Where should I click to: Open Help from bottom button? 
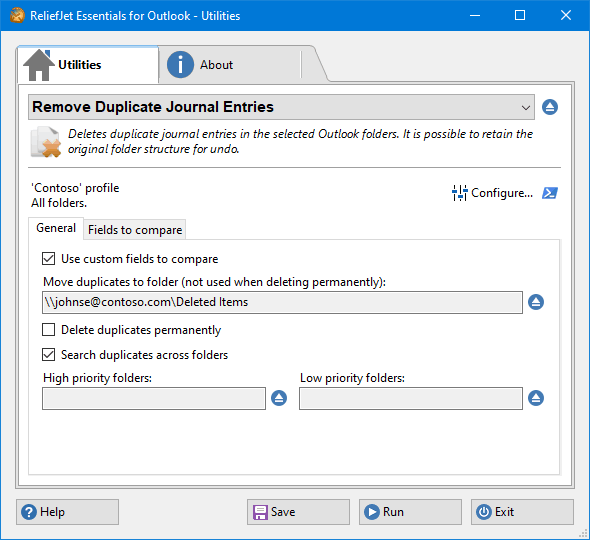click(x=67, y=512)
